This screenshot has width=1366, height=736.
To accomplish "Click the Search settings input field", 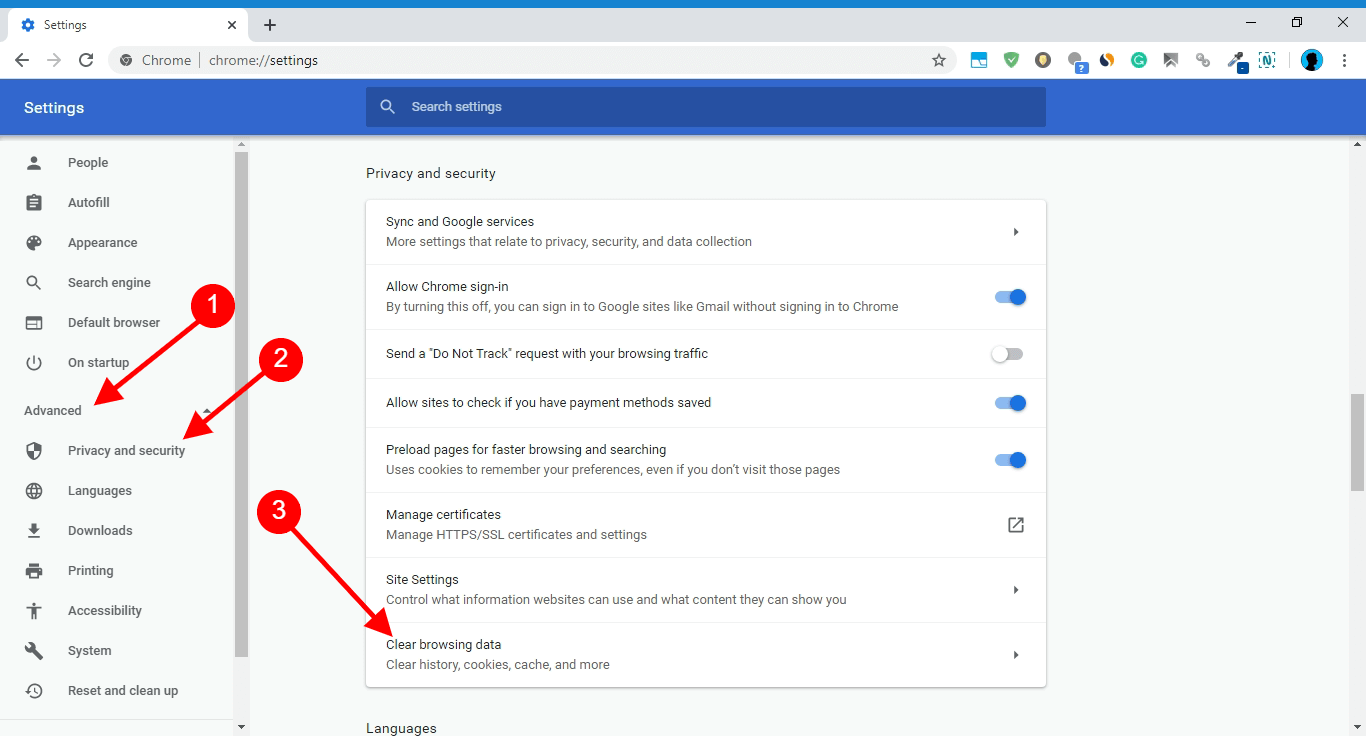I will [706, 107].
